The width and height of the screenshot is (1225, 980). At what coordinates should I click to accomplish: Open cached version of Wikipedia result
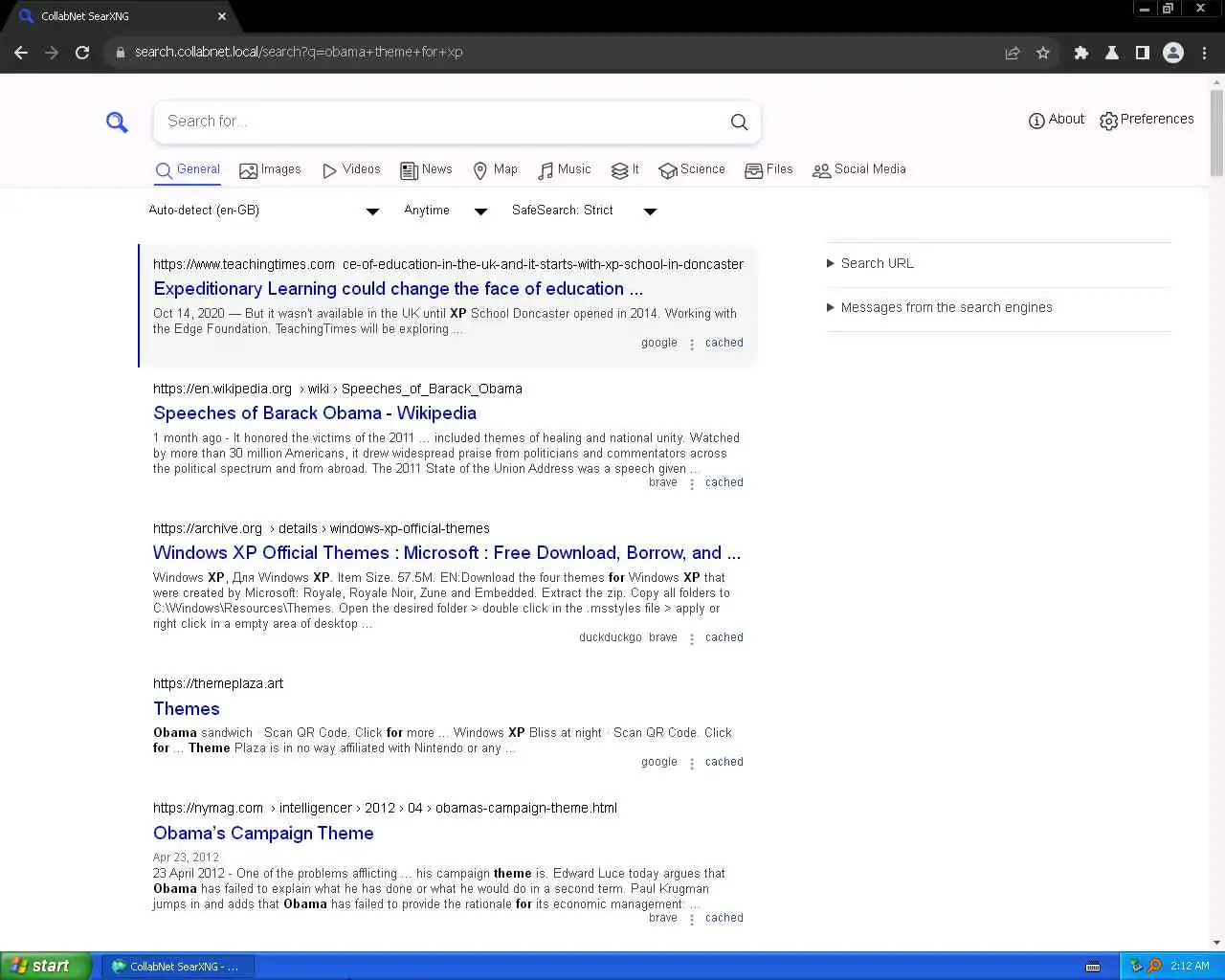[724, 482]
